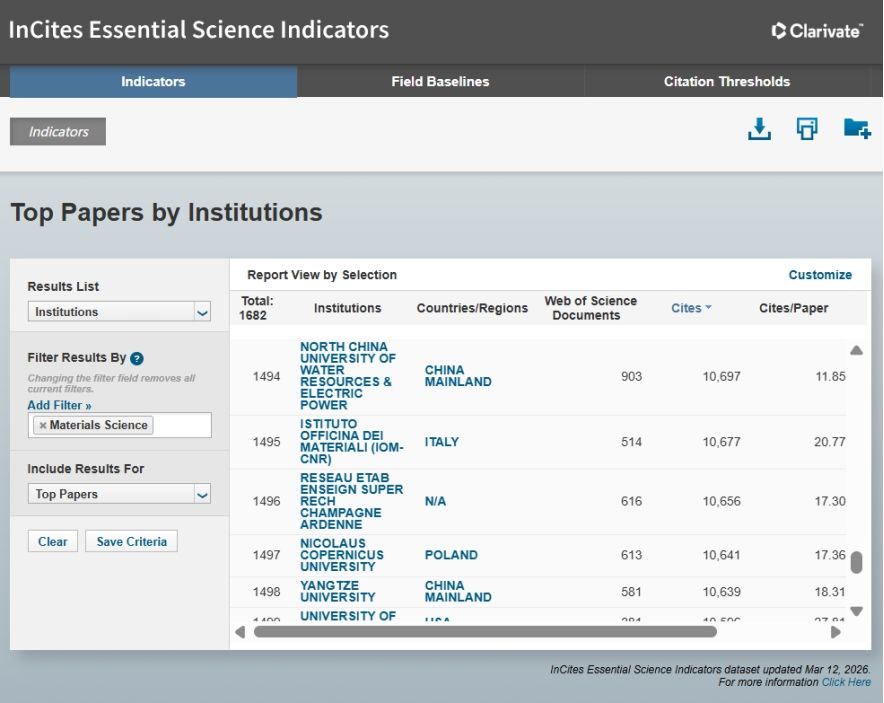
Task: Switch to the Field Baselines tab
Action: pyautogui.click(x=440, y=82)
